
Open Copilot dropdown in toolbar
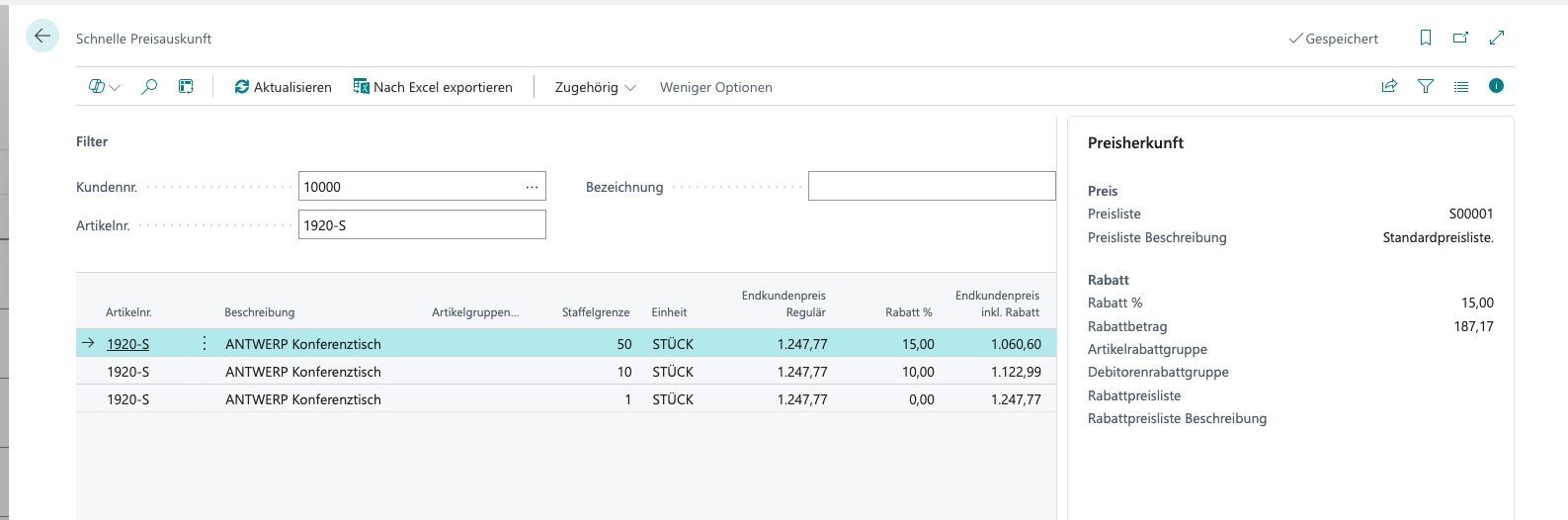click(105, 87)
